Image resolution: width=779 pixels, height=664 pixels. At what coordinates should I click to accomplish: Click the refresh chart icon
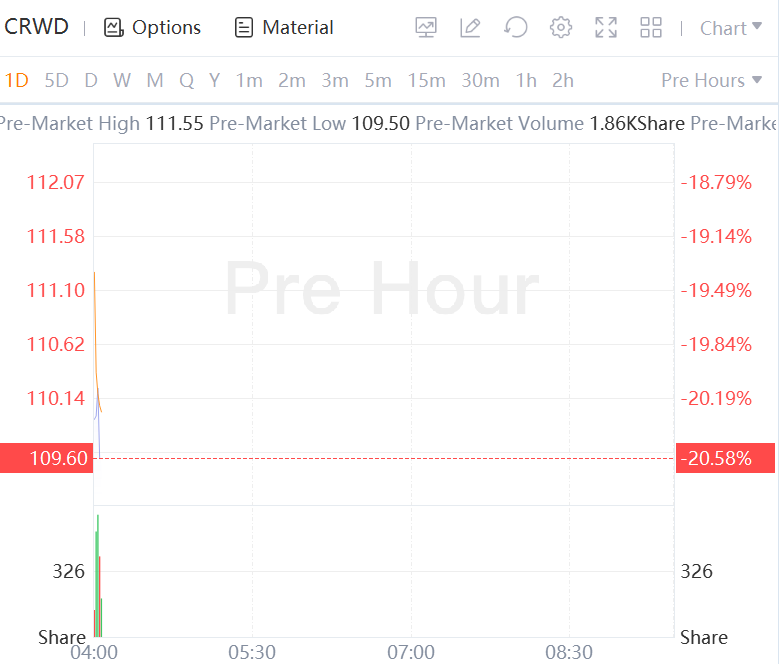coord(515,28)
